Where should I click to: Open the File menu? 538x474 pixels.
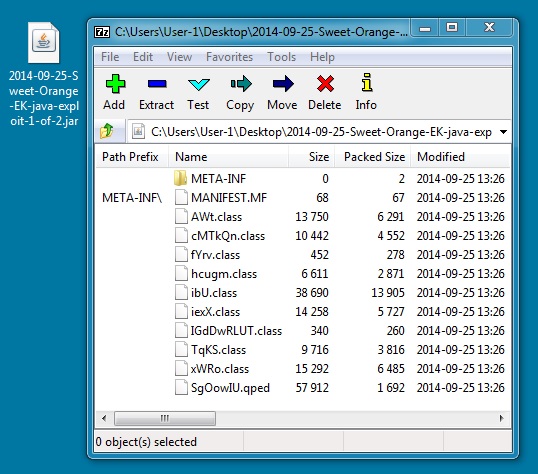[110, 57]
